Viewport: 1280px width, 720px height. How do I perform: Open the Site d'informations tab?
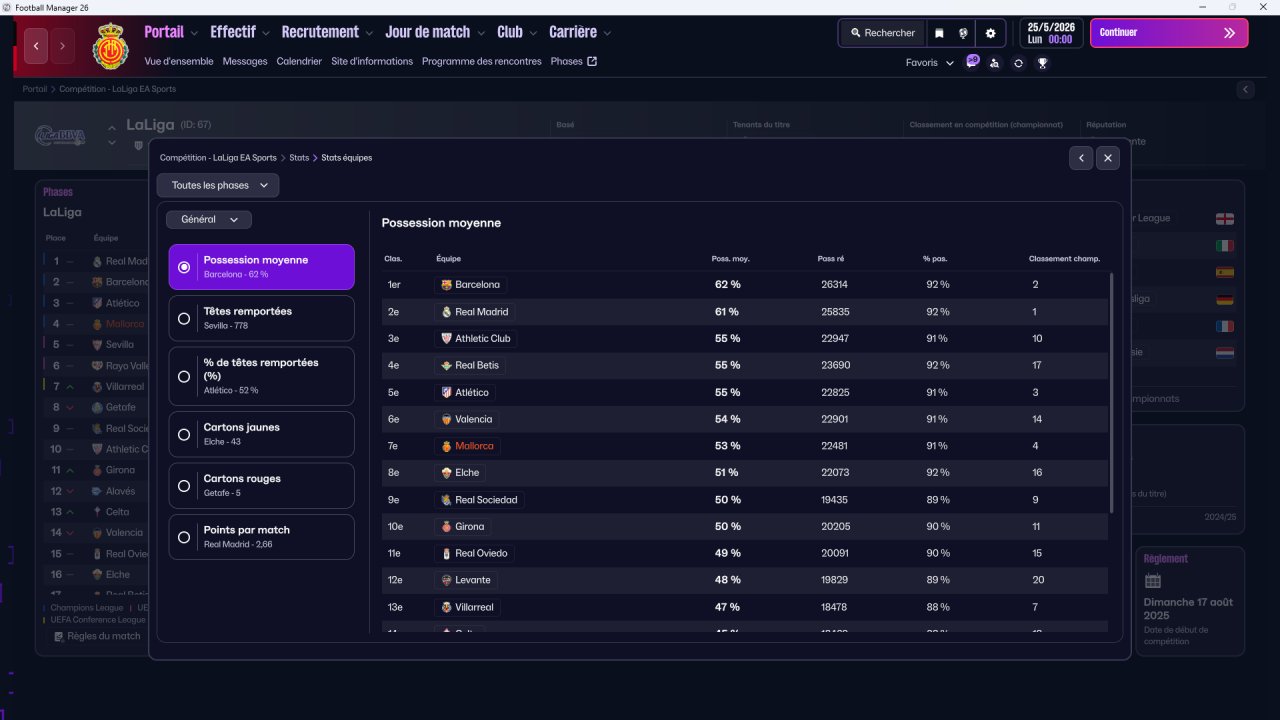372,61
